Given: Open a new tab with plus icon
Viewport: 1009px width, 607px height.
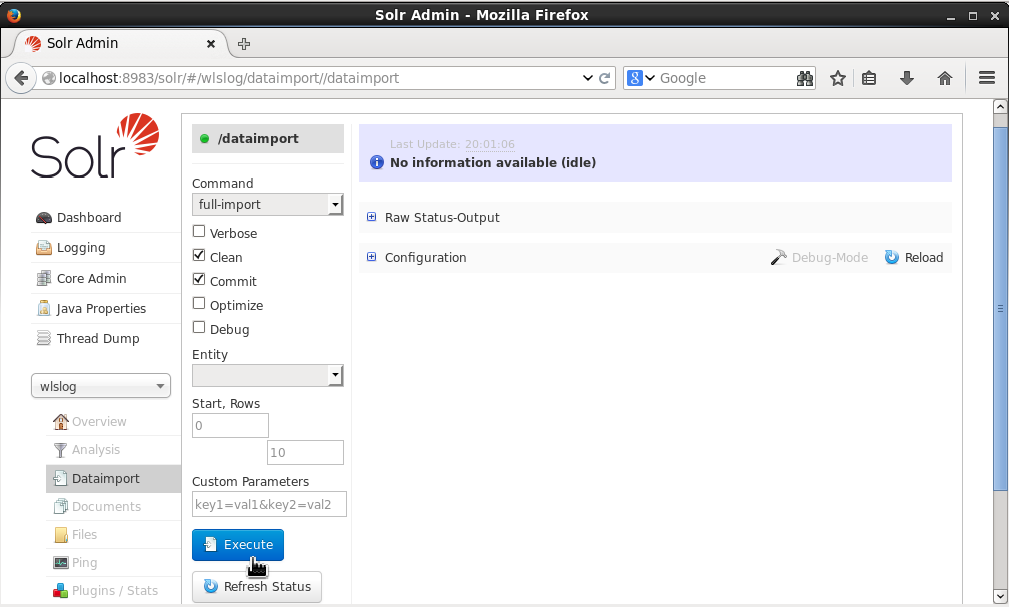Looking at the screenshot, I should (x=244, y=44).
